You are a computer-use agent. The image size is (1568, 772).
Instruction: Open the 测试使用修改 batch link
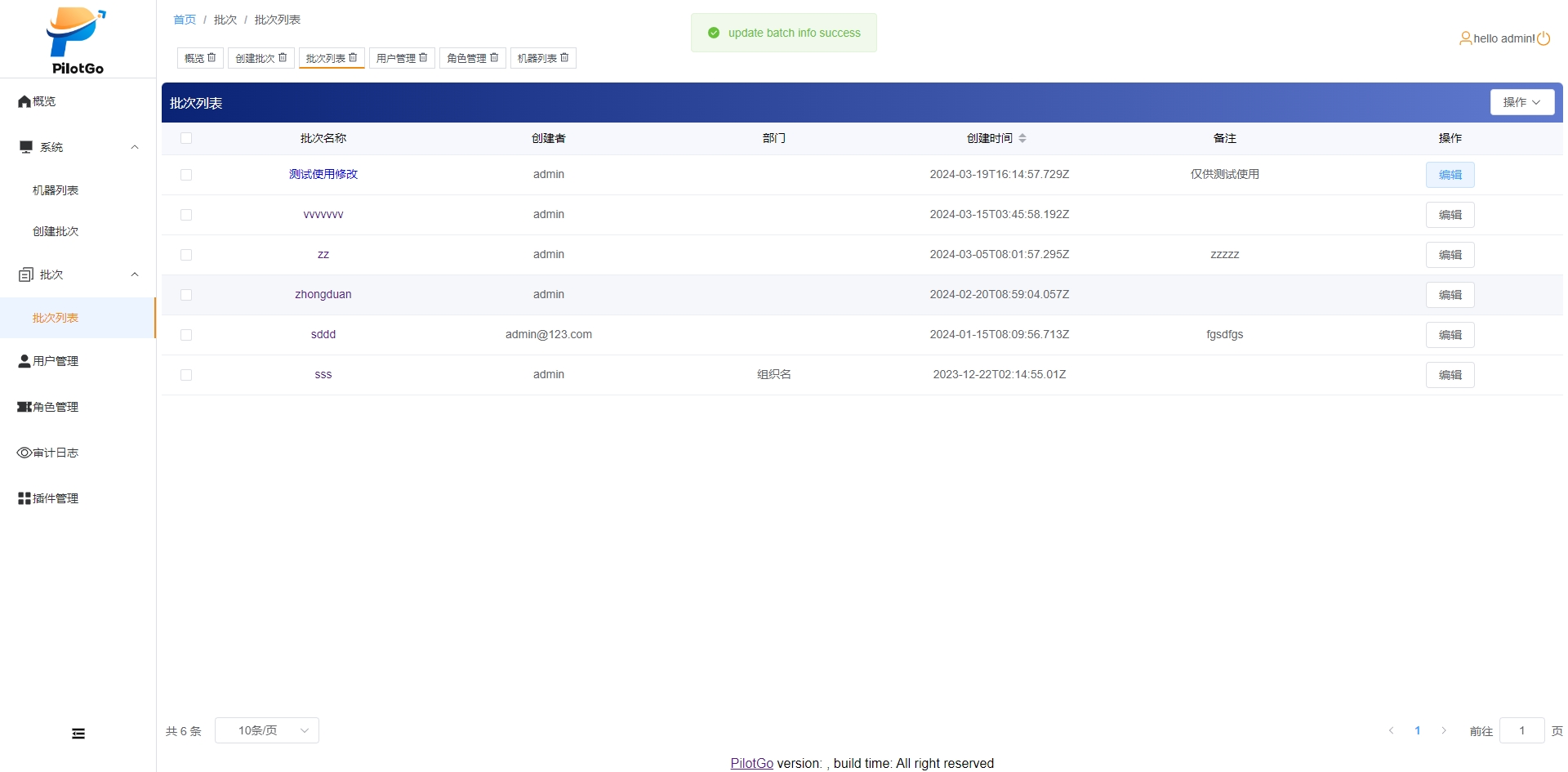coord(323,174)
